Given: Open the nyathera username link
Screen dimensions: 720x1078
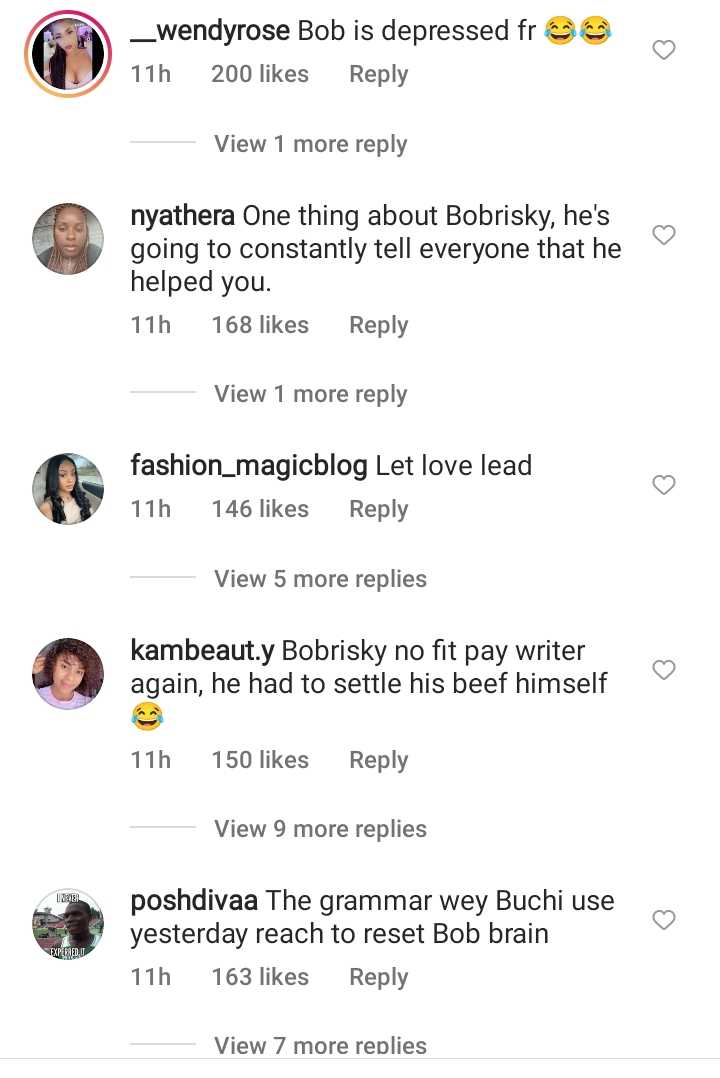Looking at the screenshot, I should click(x=183, y=215).
